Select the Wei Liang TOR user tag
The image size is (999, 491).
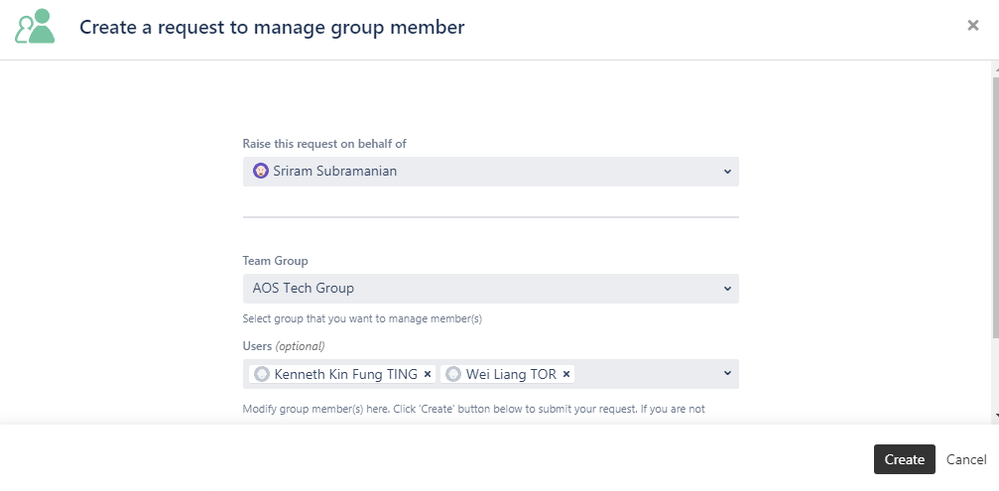[x=507, y=374]
